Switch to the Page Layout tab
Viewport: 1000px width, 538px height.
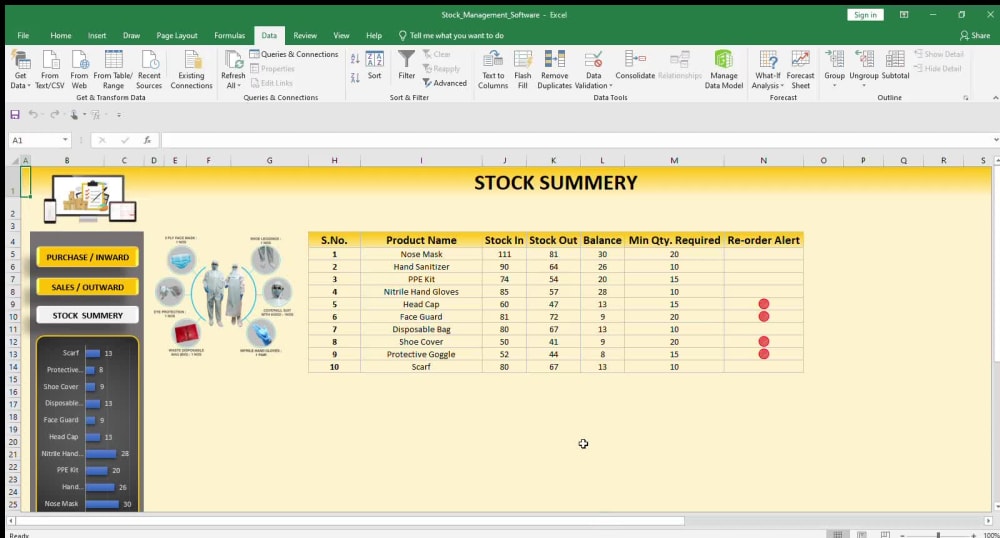(177, 36)
